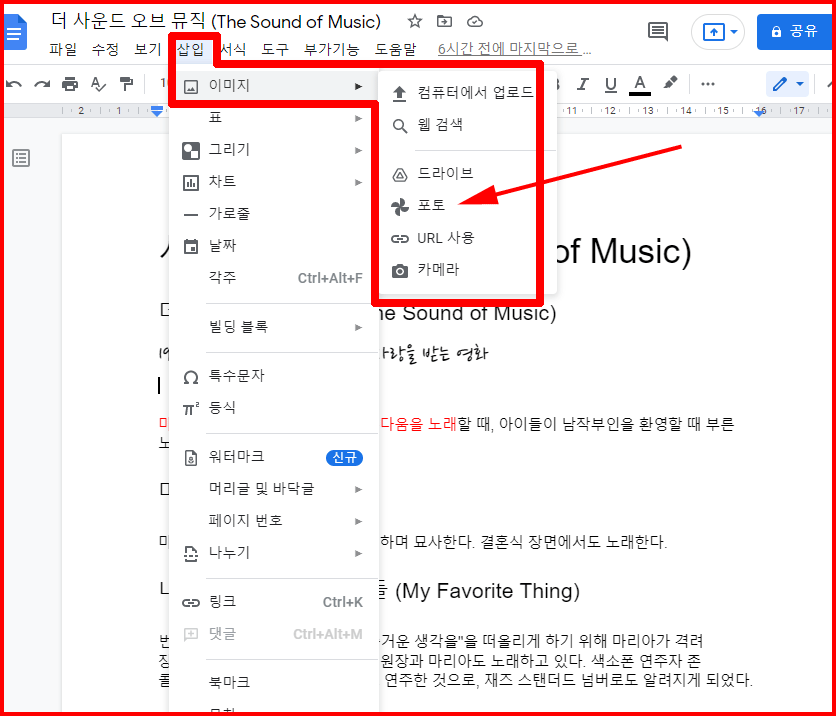836x716 pixels.
Task: Show the document outline icon
Action: tap(21, 158)
